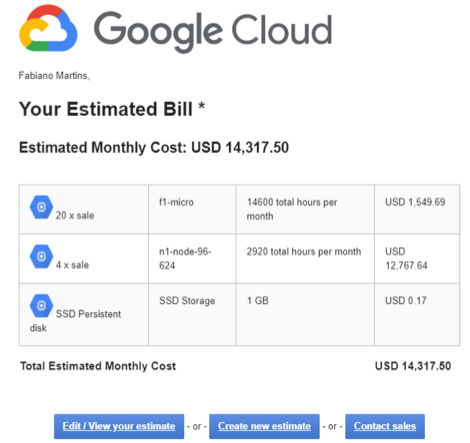Click the compute icon beside 4 x sale

(x=41, y=256)
